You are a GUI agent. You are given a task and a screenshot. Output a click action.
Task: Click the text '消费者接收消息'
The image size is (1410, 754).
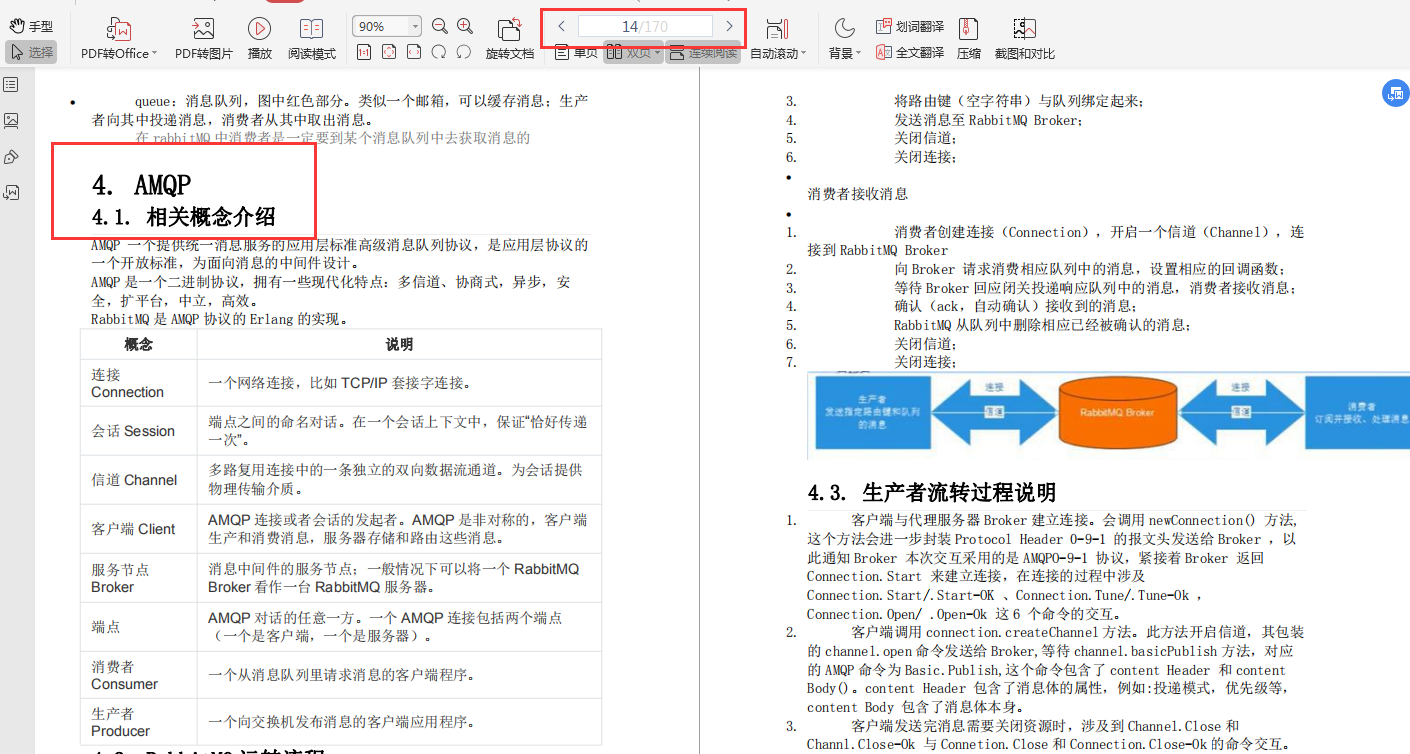858,194
